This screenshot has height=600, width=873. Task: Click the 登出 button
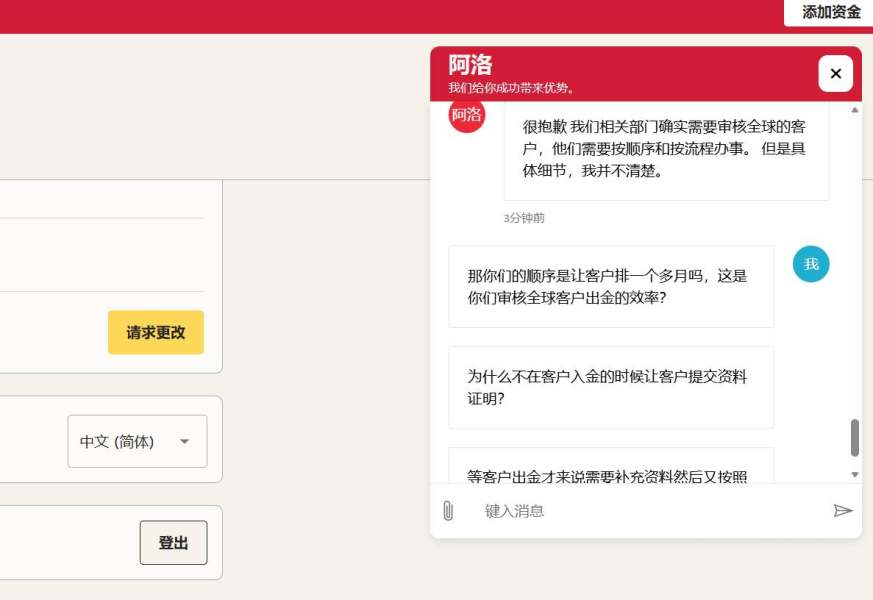[173, 543]
